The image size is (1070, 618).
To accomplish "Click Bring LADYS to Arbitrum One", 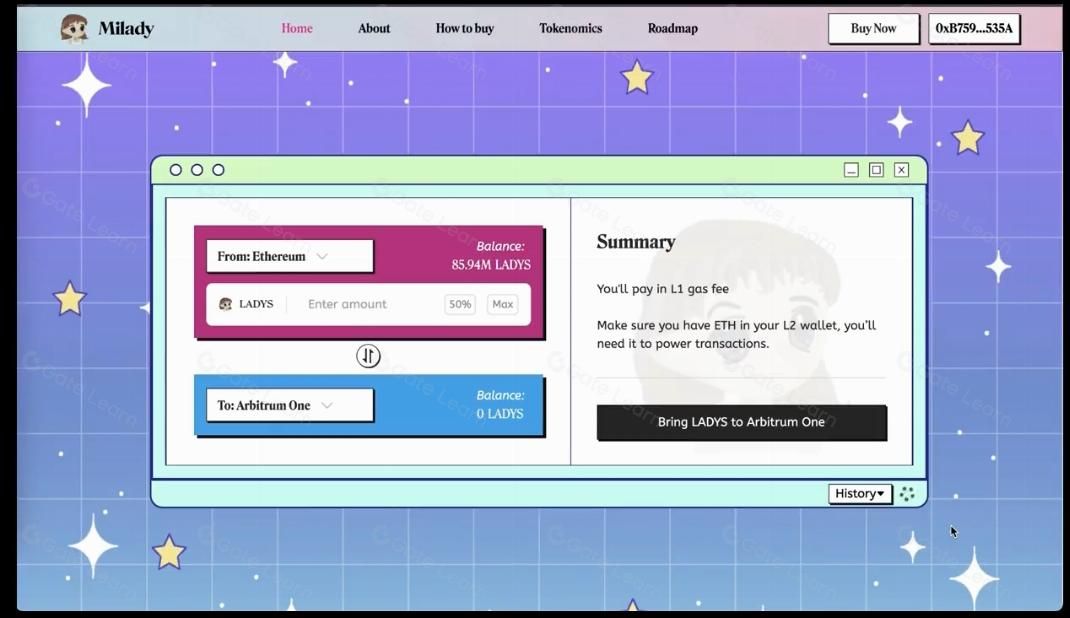I will coord(742,422).
